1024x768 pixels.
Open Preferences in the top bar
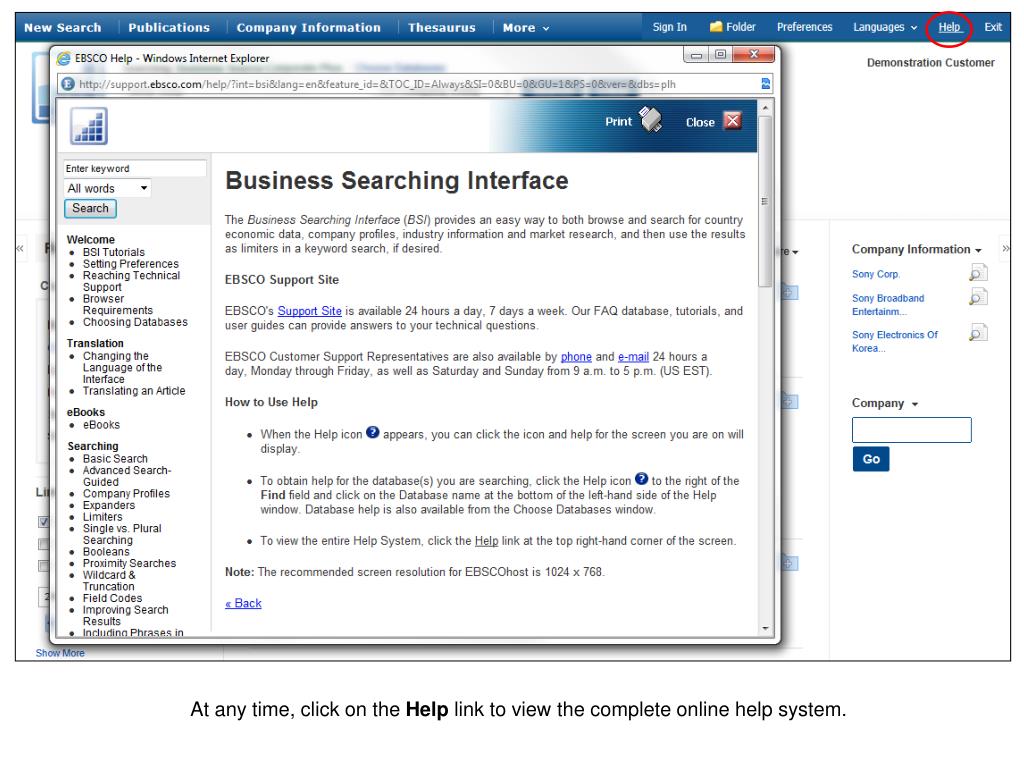point(805,27)
